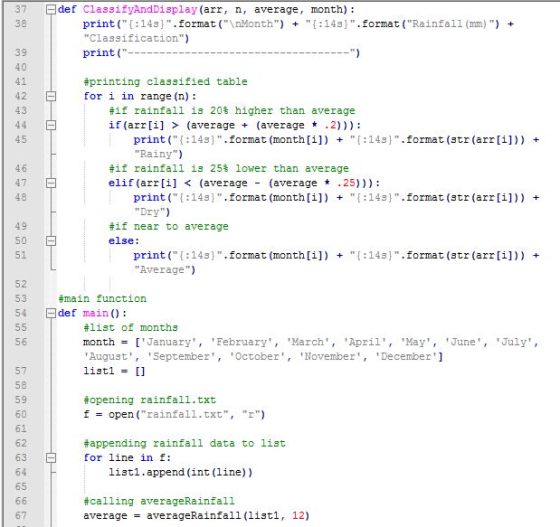Click the "Rainy") string
The height and width of the screenshot is (527, 560).
point(158,154)
